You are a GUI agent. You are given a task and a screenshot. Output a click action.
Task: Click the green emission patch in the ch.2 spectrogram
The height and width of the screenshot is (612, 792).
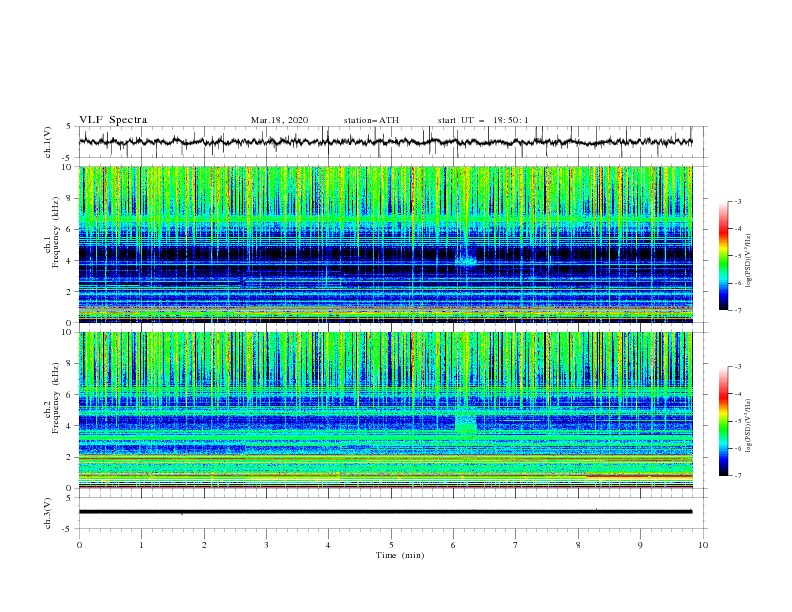point(466,425)
